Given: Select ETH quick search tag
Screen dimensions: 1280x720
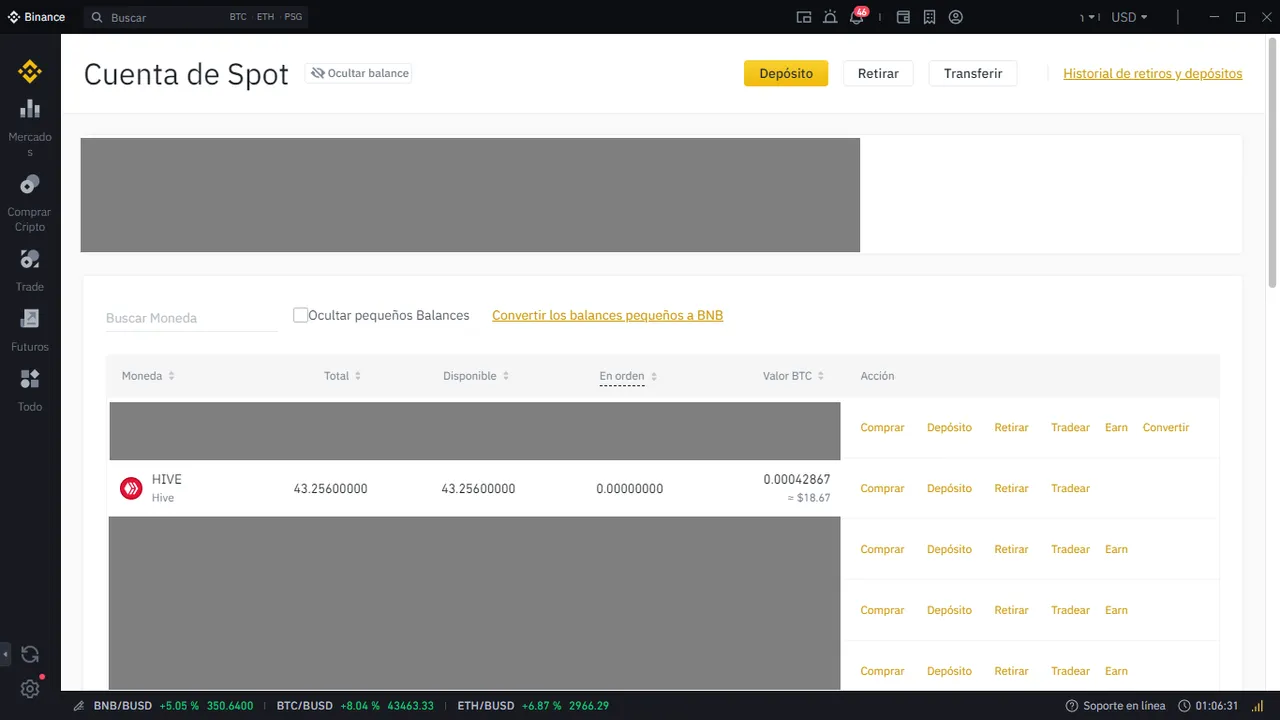Looking at the screenshot, I should [x=265, y=17].
